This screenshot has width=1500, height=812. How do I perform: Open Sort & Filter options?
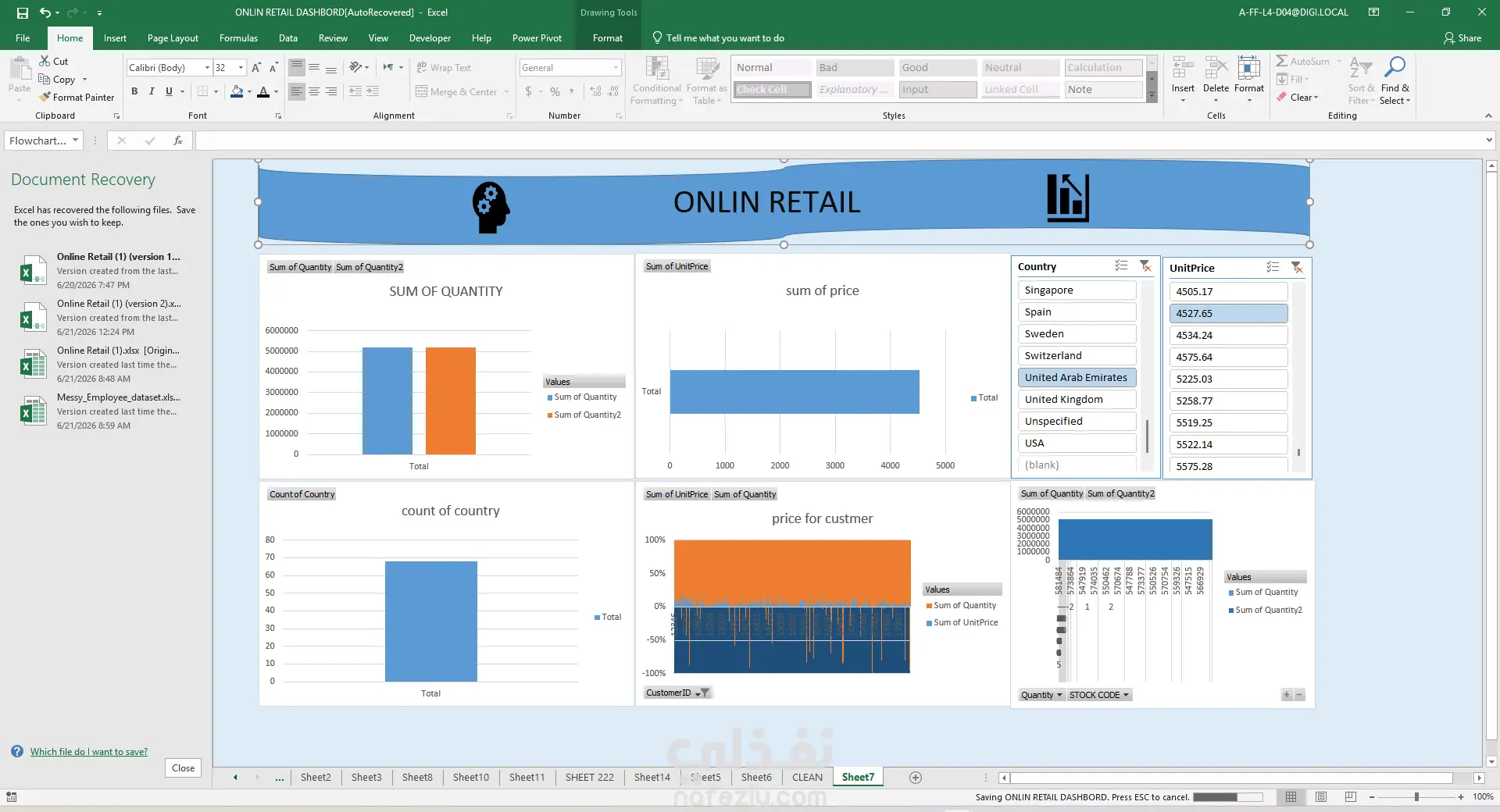[1361, 81]
